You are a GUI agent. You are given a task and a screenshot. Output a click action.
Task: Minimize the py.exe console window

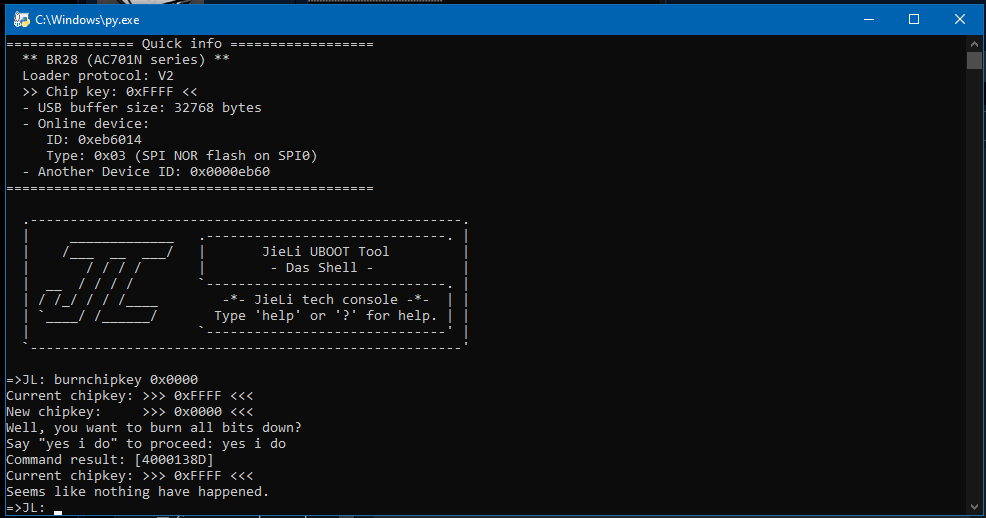click(869, 19)
